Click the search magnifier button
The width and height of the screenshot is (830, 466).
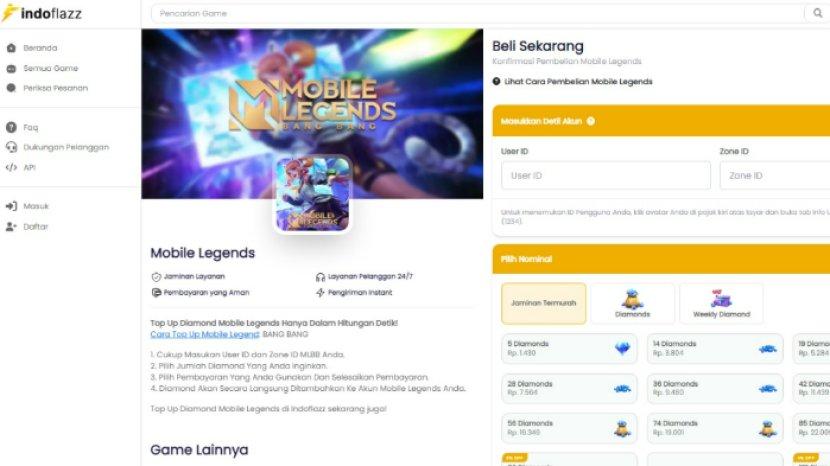click(818, 13)
